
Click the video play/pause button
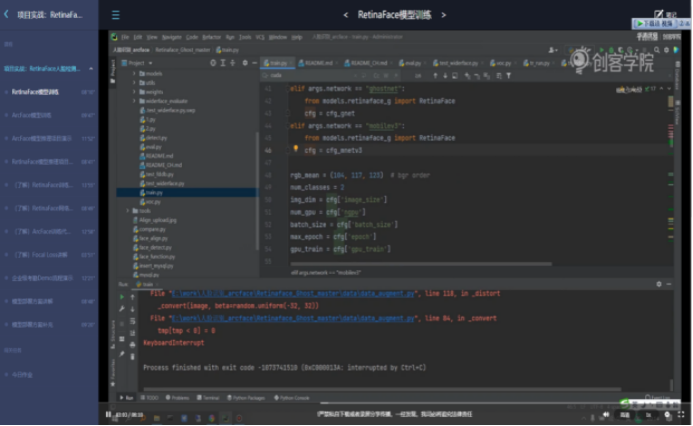[x=109, y=413]
